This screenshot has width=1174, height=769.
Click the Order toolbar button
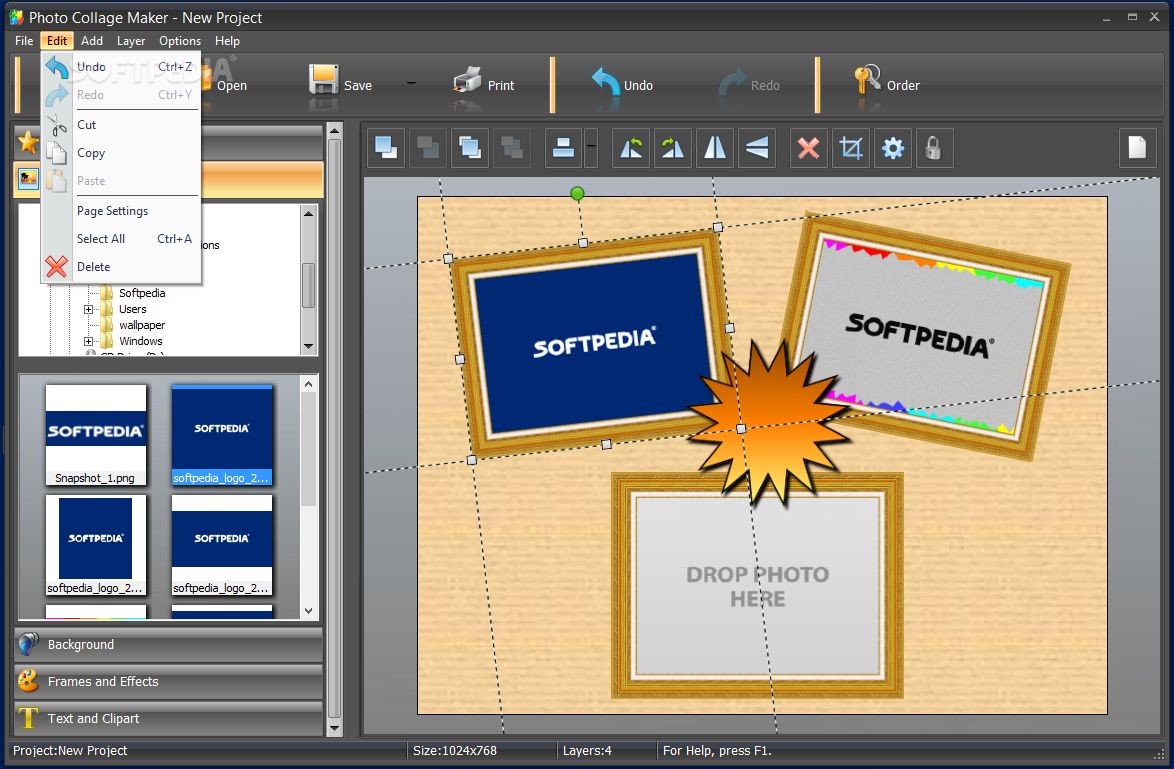(886, 85)
